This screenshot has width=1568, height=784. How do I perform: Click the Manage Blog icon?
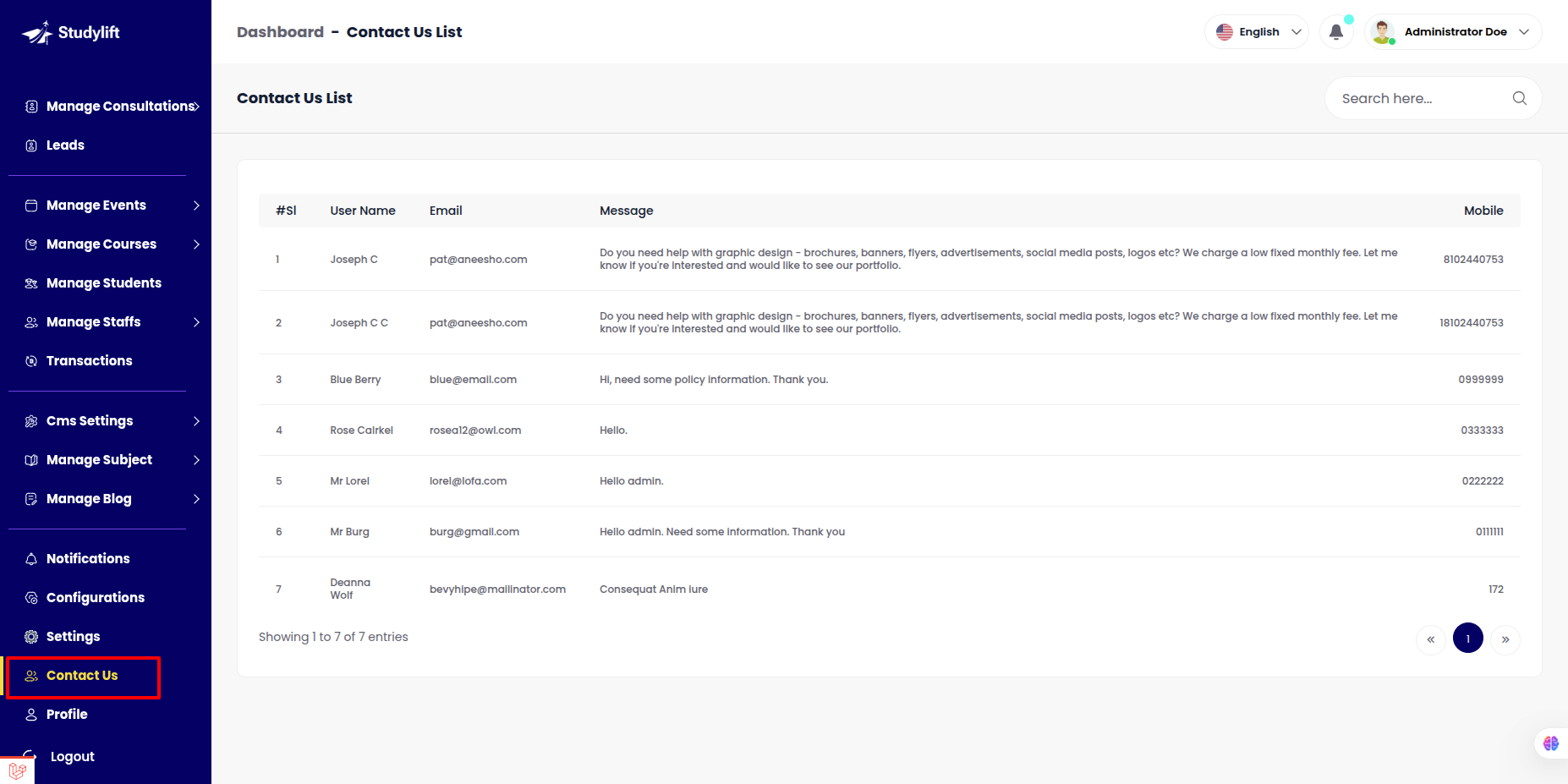tap(31, 499)
